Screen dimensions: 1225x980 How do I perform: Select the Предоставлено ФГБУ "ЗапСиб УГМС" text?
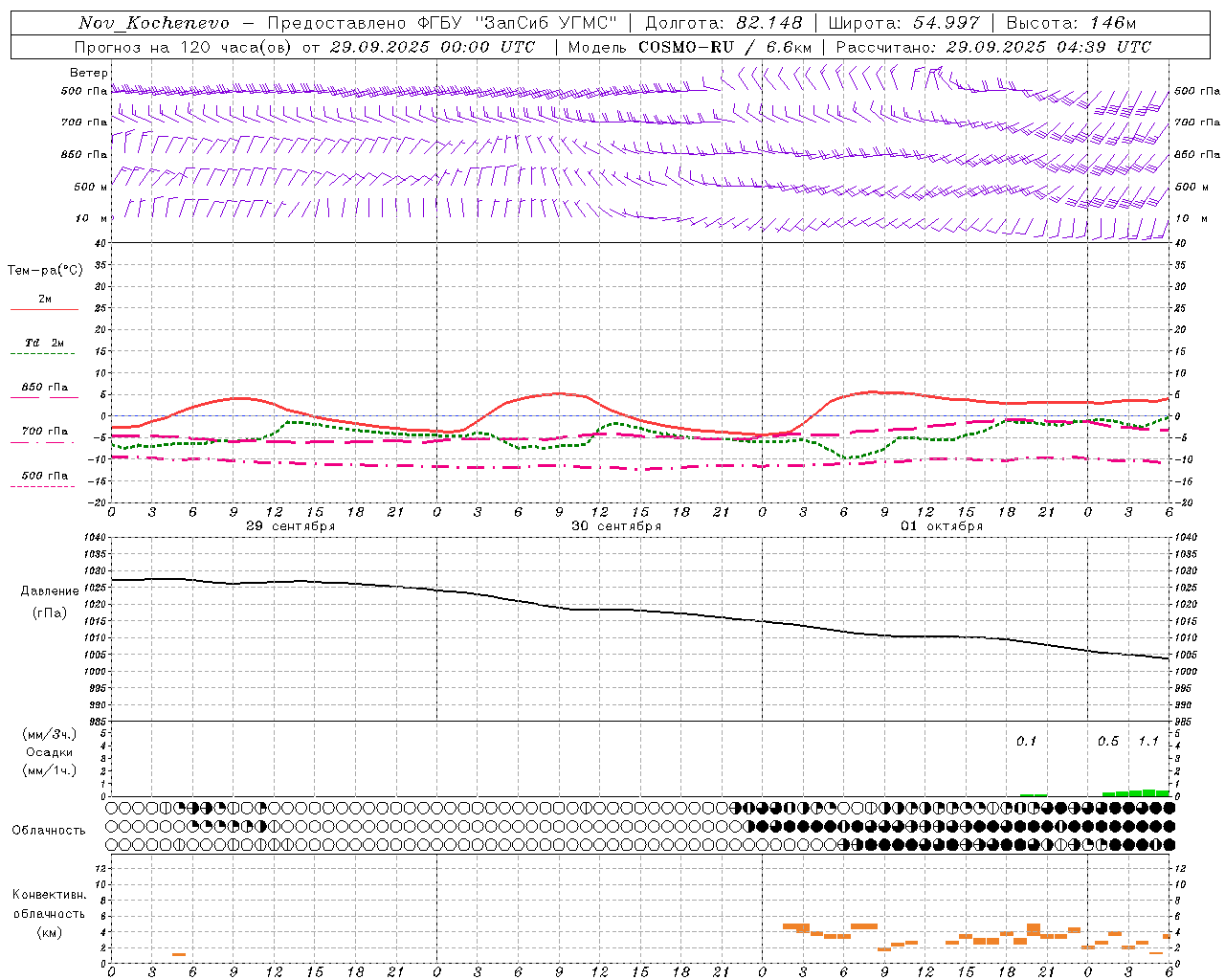[x=442, y=23]
